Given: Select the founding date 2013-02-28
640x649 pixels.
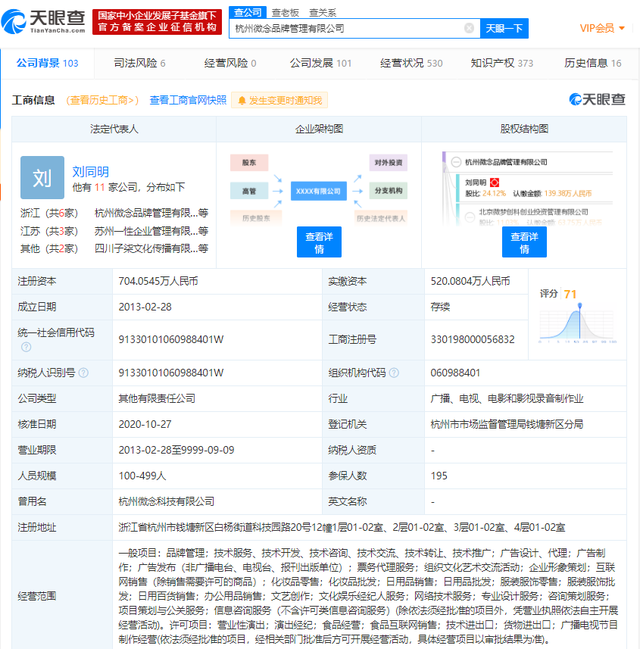Looking at the screenshot, I should point(145,307).
